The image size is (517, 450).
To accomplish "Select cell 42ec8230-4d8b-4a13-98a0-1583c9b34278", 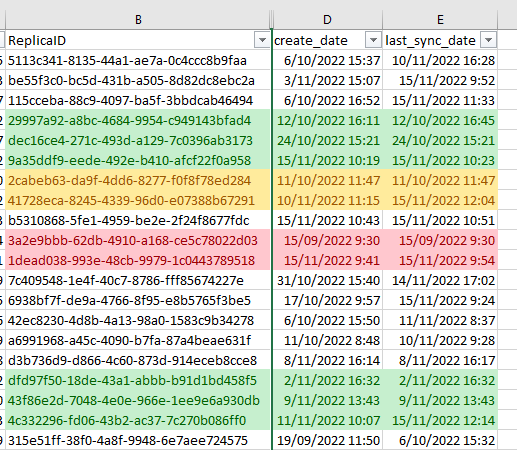I will [138, 320].
